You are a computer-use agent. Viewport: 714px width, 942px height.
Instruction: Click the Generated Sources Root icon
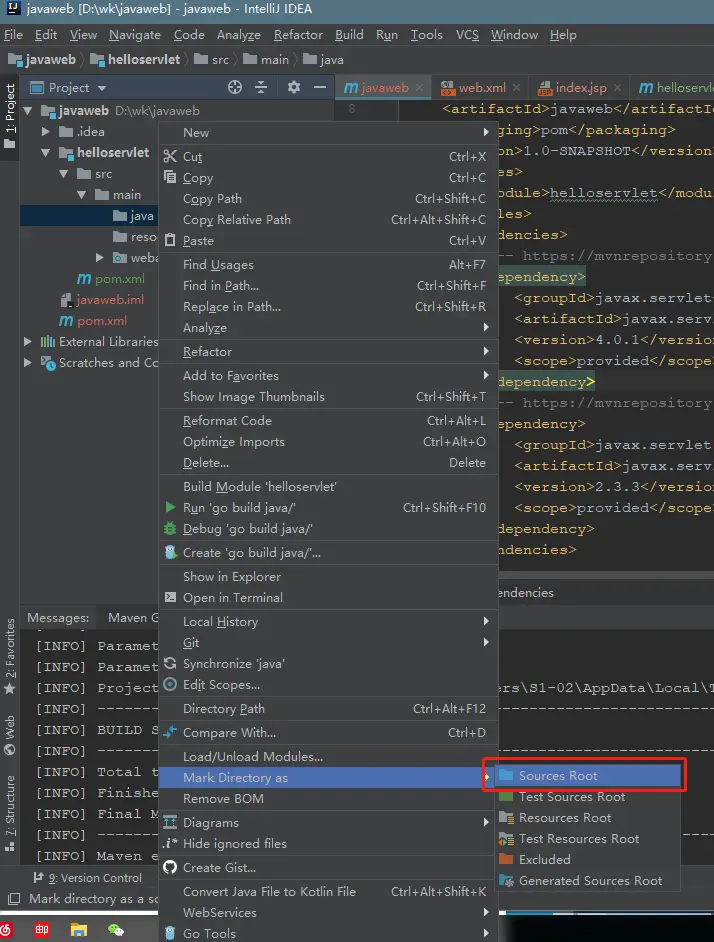507,881
